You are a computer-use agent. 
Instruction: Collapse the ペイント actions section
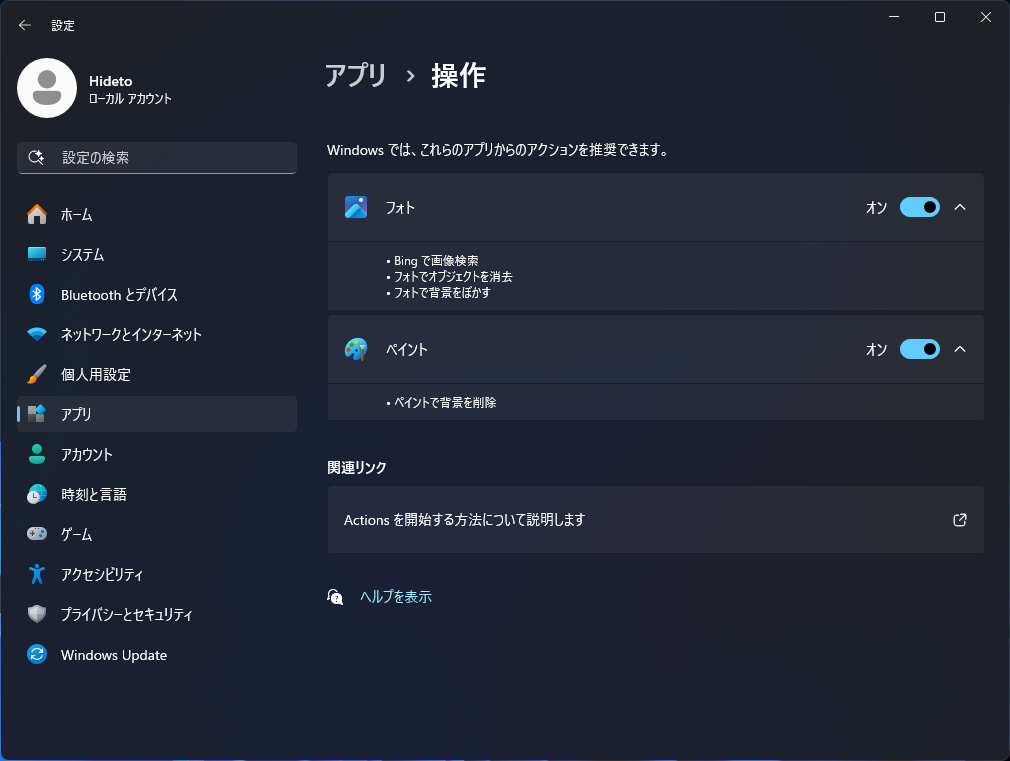(959, 349)
